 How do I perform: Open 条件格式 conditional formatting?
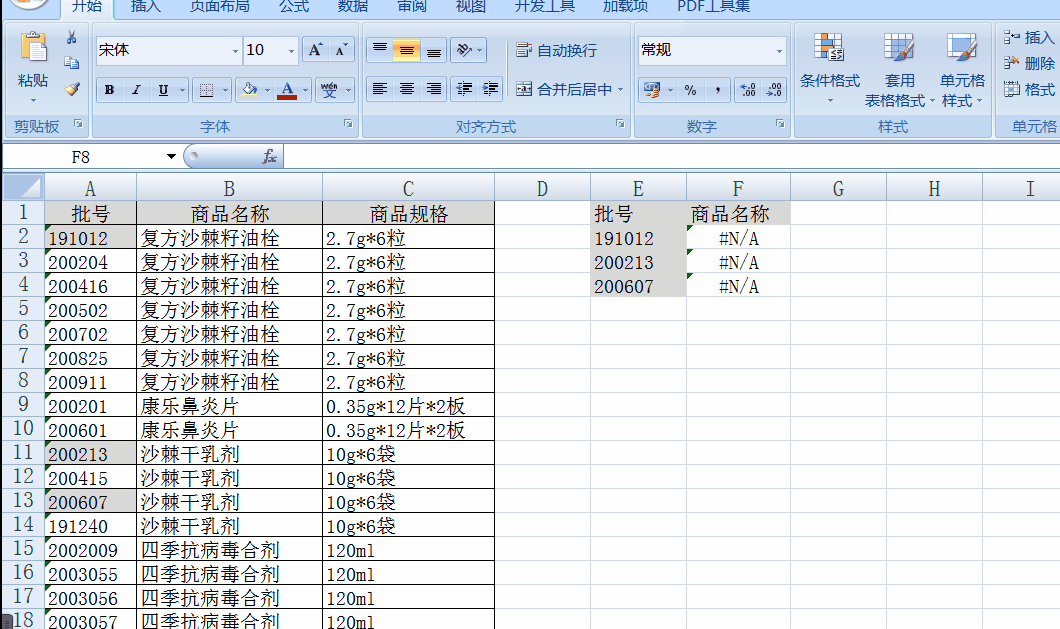829,69
